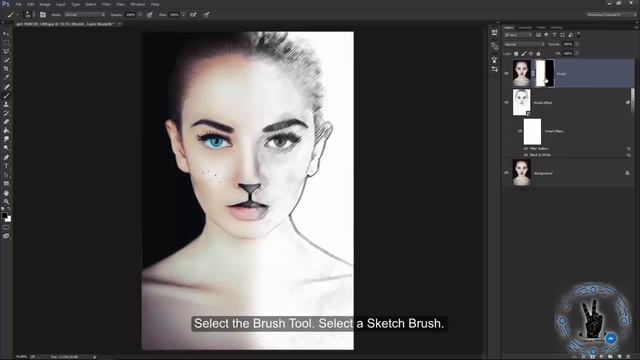Click the layer mask thumbnail on top layer

pos(544,73)
